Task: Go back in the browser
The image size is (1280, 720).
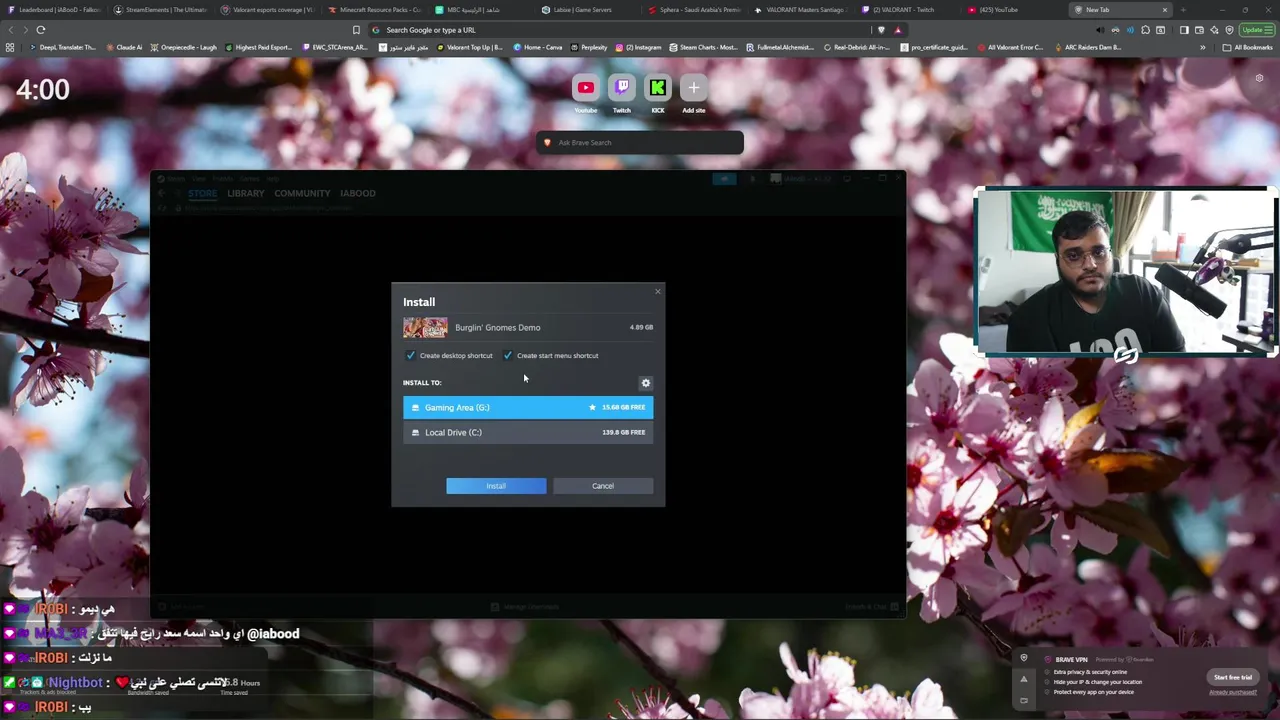Action: point(12,30)
